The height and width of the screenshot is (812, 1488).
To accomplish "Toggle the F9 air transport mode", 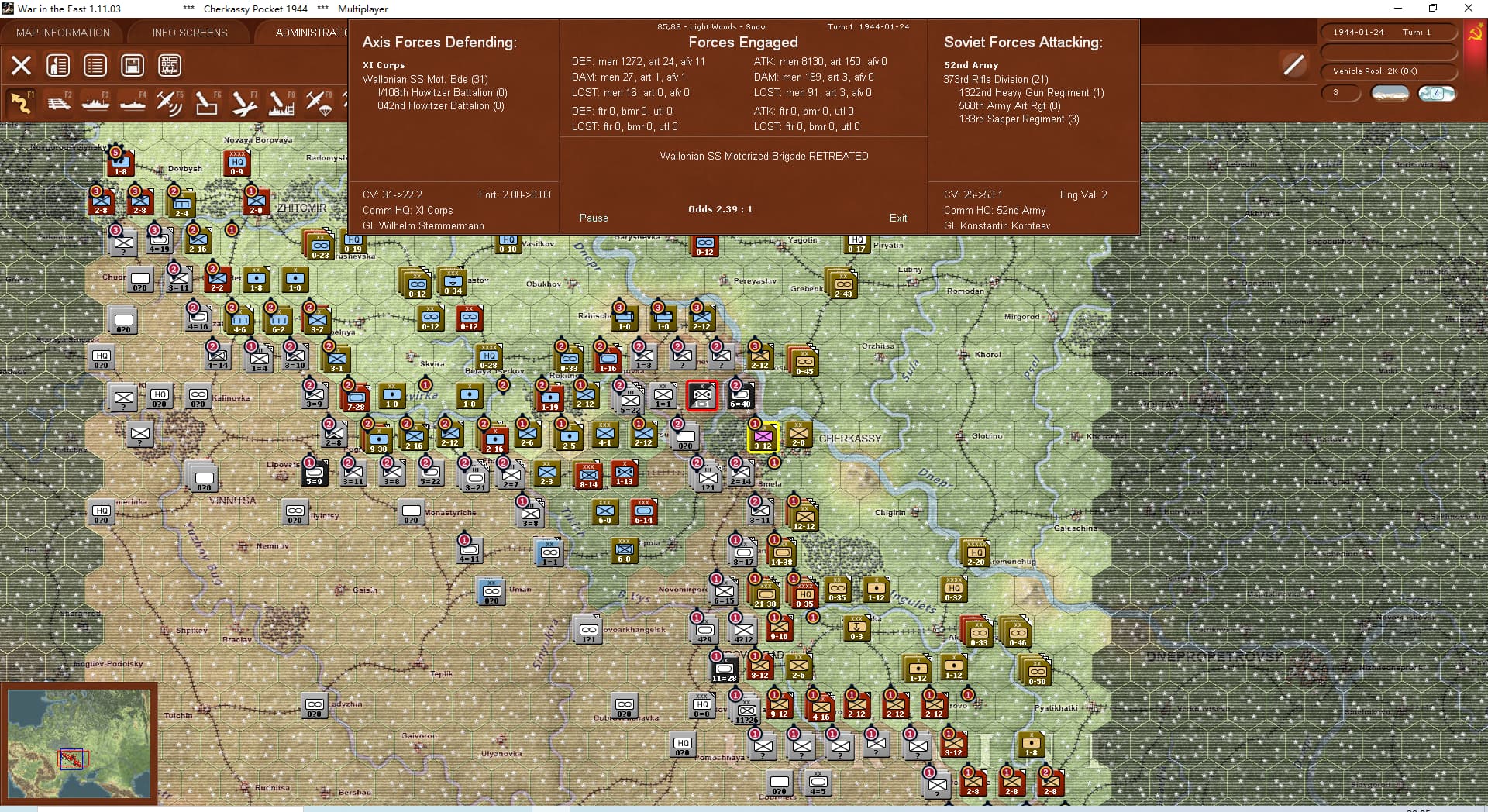I will [x=319, y=102].
